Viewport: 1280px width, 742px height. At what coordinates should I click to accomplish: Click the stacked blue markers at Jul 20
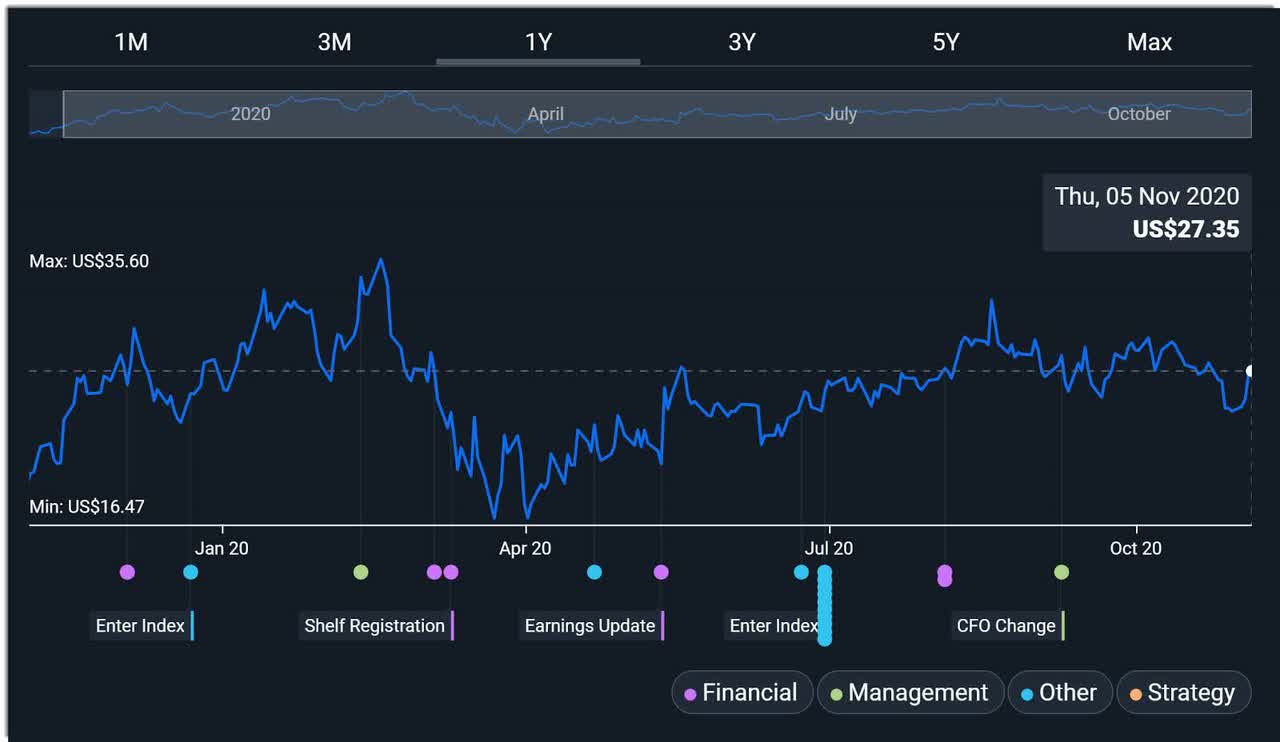pyautogui.click(x=825, y=605)
